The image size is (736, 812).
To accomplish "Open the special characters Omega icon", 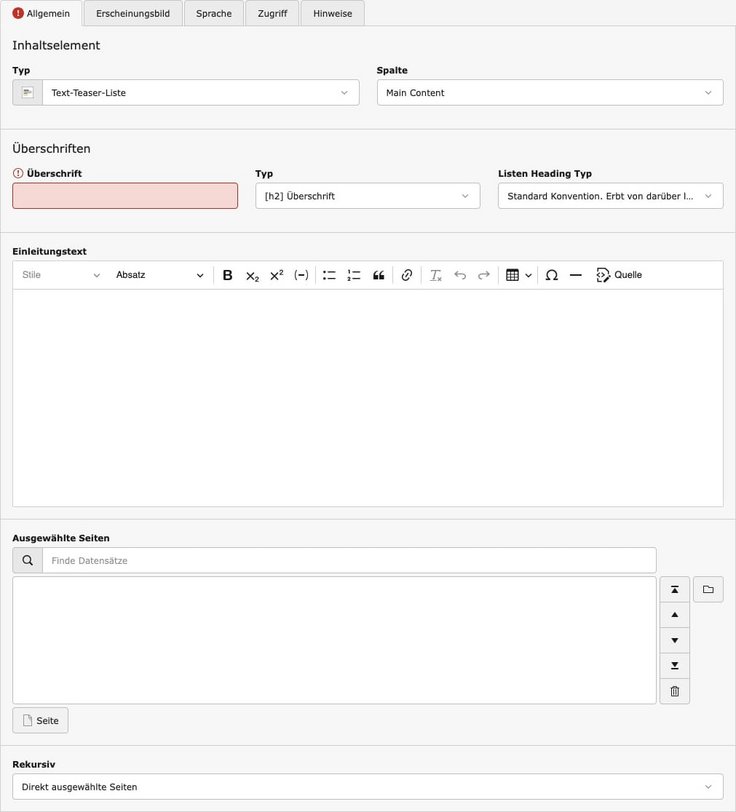I will tap(551, 275).
